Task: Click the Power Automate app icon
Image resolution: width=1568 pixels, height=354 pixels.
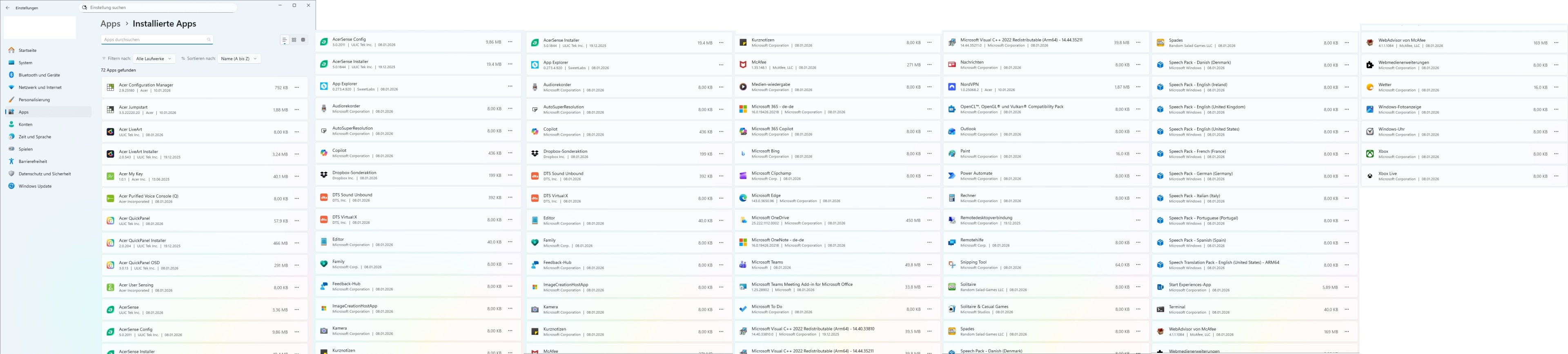Action: (x=952, y=176)
